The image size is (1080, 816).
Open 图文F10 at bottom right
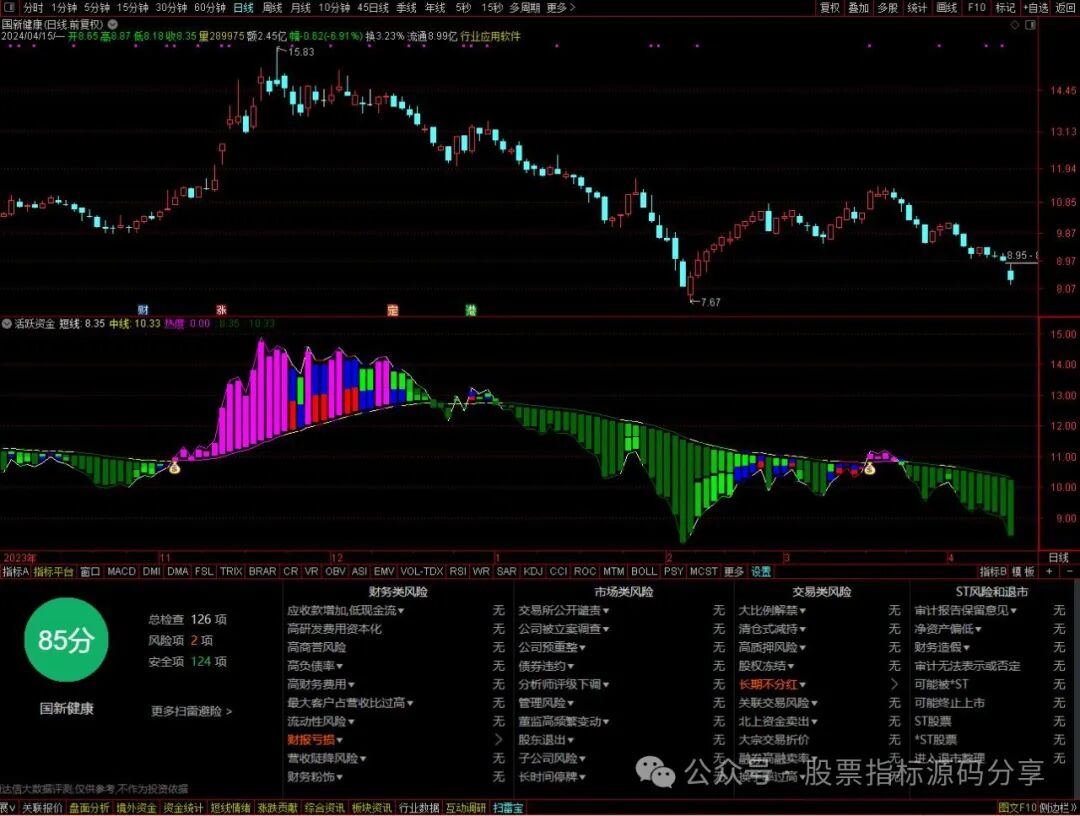pyautogui.click(x=1017, y=808)
